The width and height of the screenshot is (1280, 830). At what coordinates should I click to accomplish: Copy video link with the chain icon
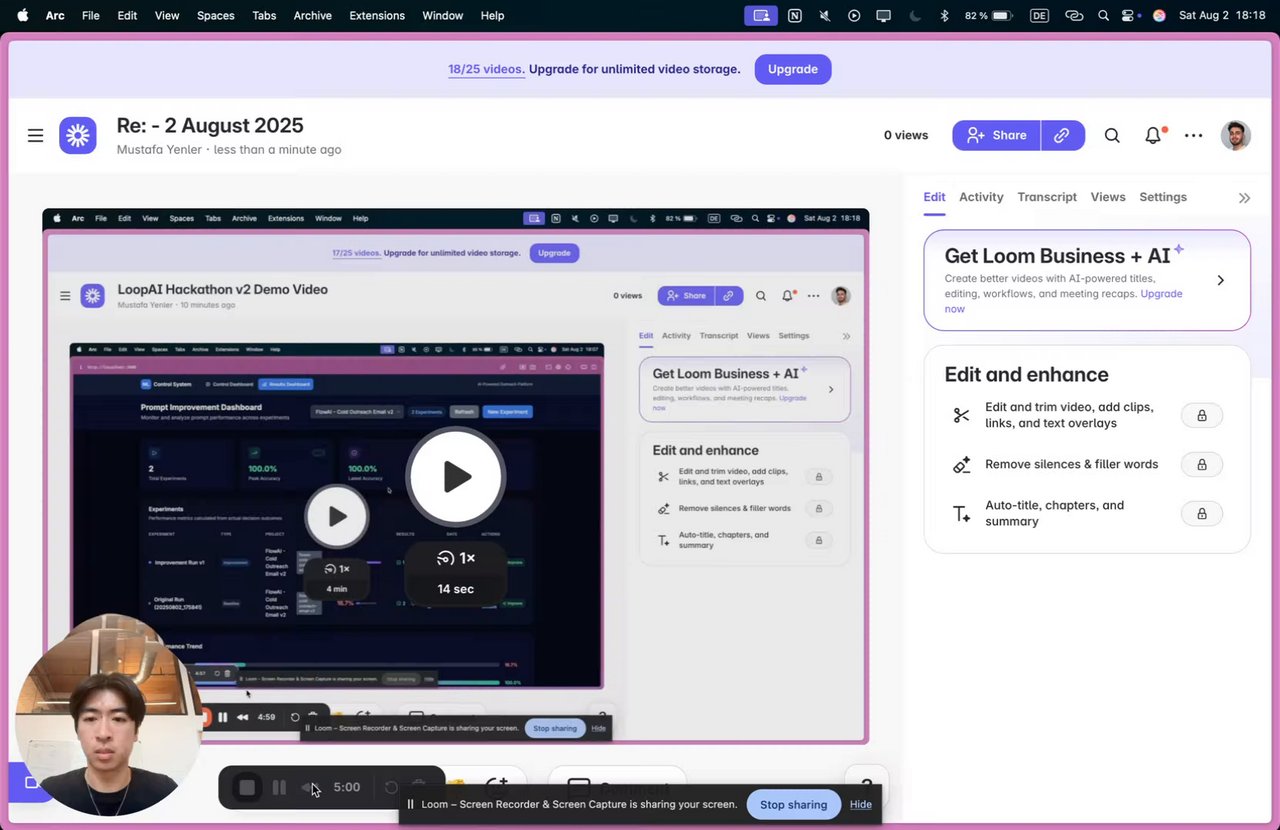point(1063,135)
